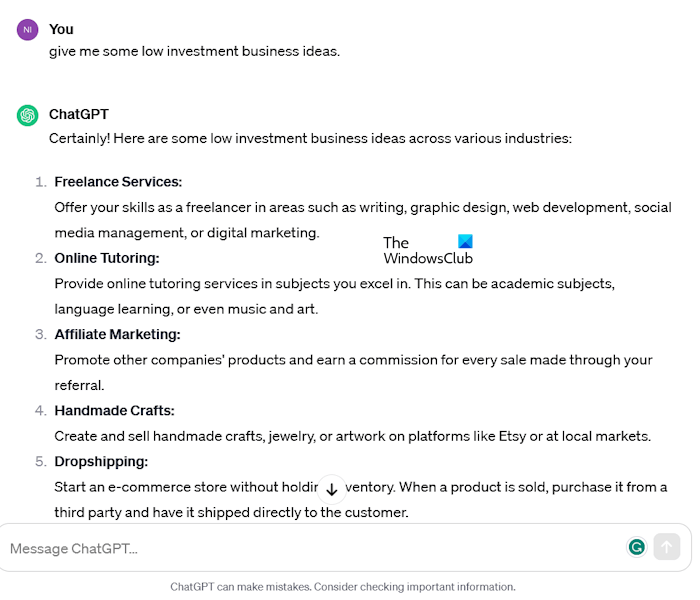Click the Etsy handmade crafts description line
This screenshot has height=600, width=700.
(x=352, y=436)
